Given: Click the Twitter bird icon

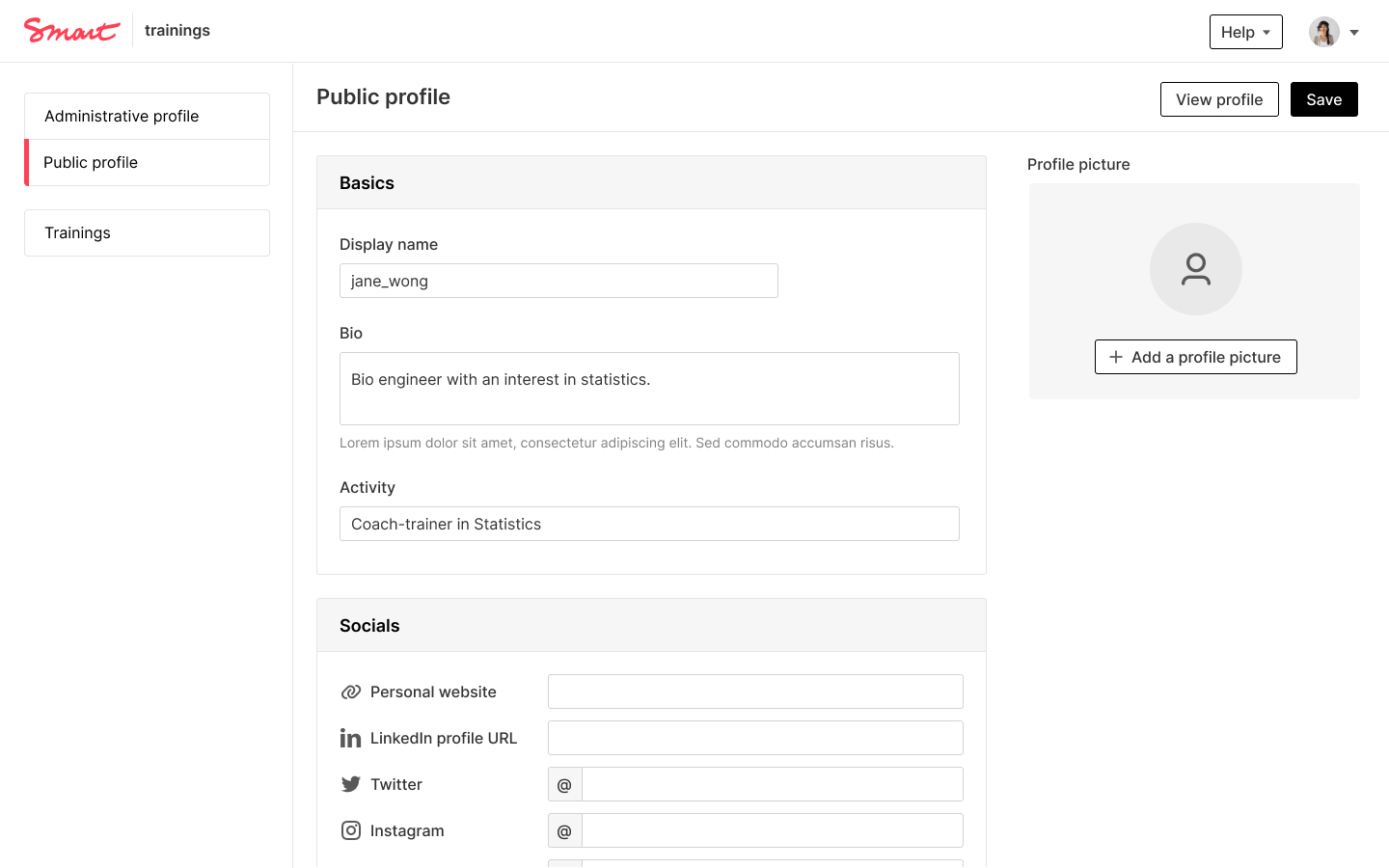Looking at the screenshot, I should [351, 784].
